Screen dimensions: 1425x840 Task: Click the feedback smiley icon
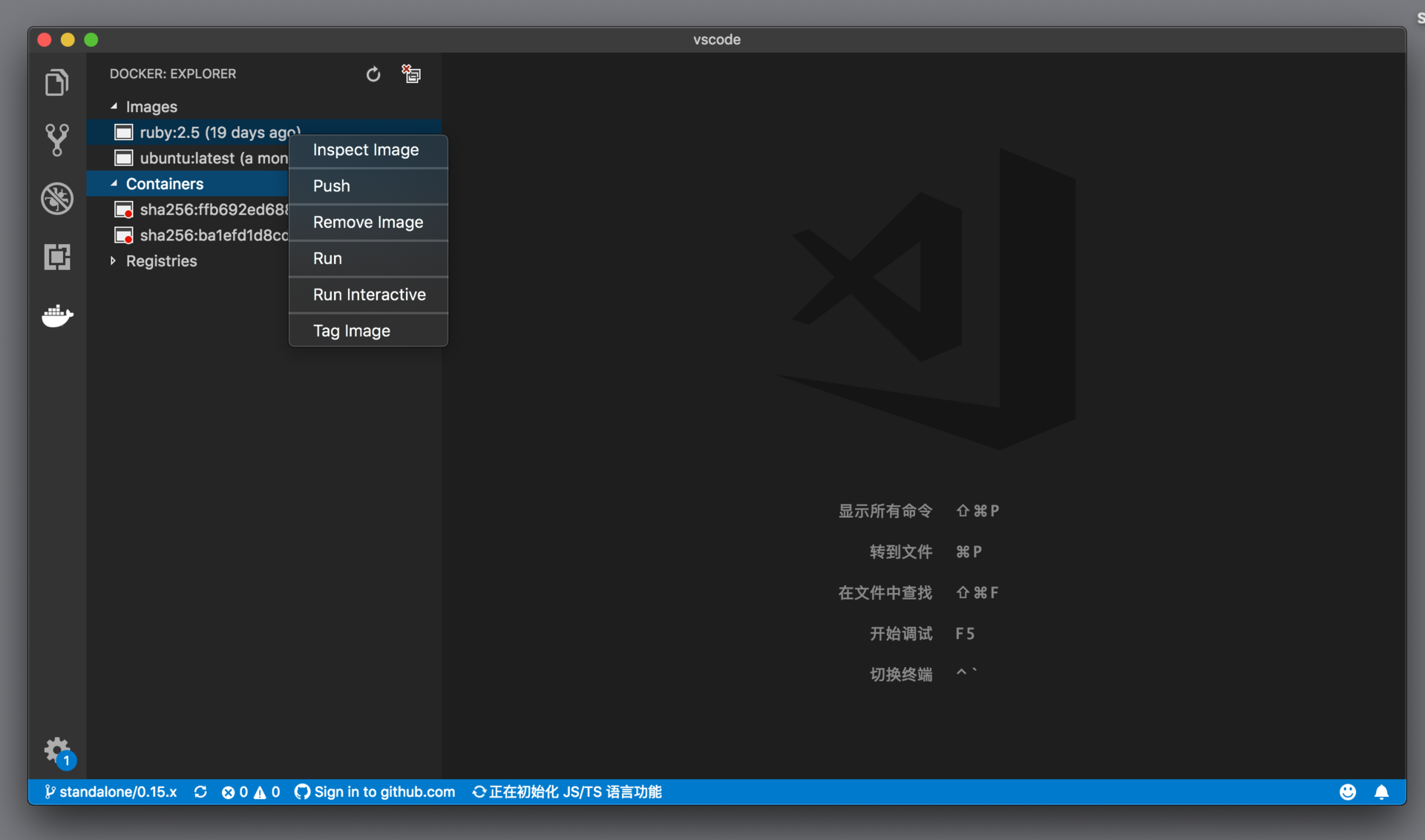click(x=1348, y=792)
